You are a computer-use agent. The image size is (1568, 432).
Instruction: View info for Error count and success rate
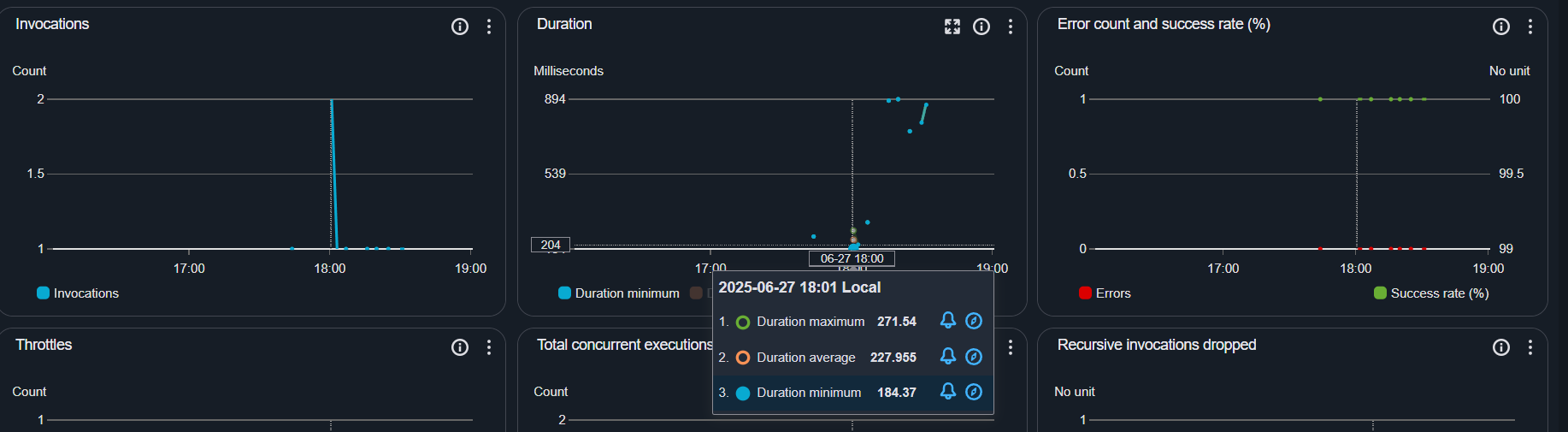coord(1501,27)
